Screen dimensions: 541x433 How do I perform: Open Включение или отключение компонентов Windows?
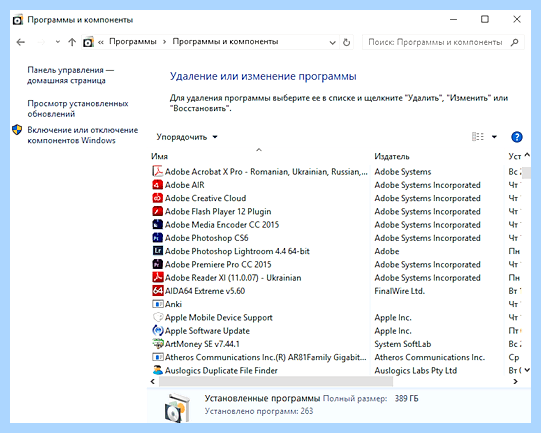82,135
